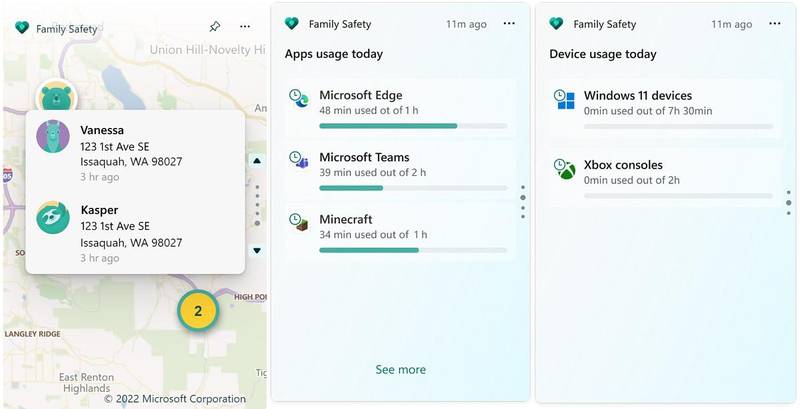Open the Microsoft Edge usage entry
Screen dimensions: 800x409
401,107
